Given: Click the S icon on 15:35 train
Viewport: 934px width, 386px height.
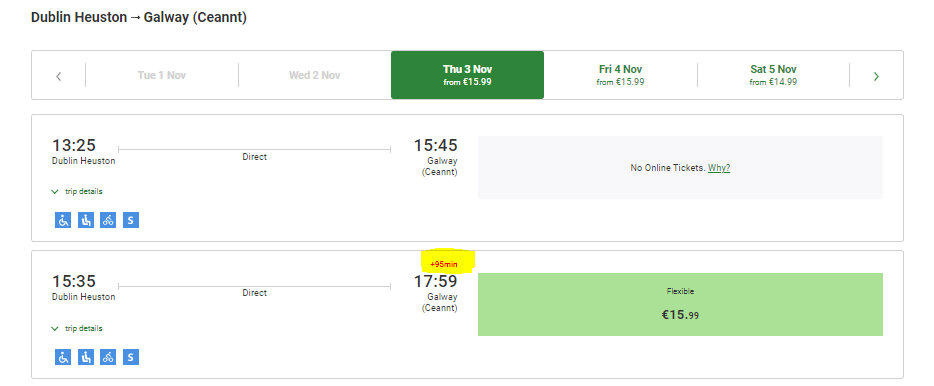Looking at the screenshot, I should pyautogui.click(x=131, y=357).
